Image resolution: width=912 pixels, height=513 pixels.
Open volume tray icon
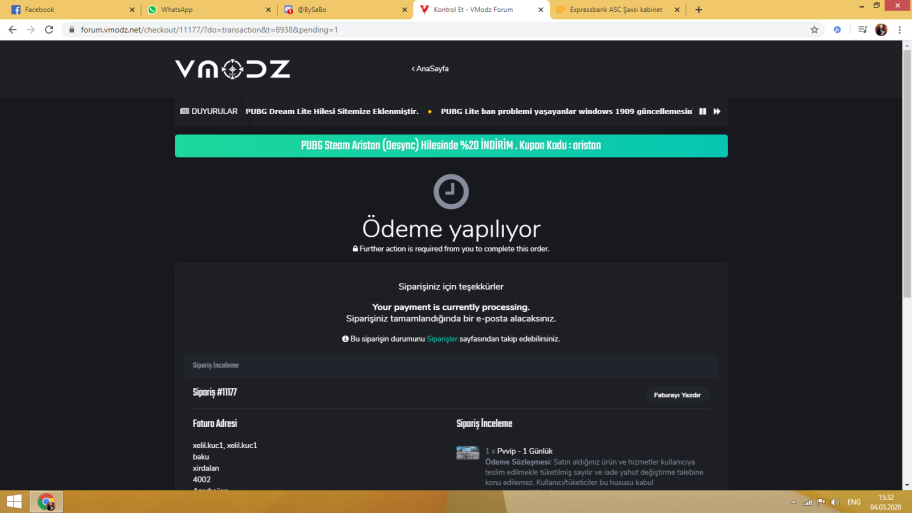835,502
